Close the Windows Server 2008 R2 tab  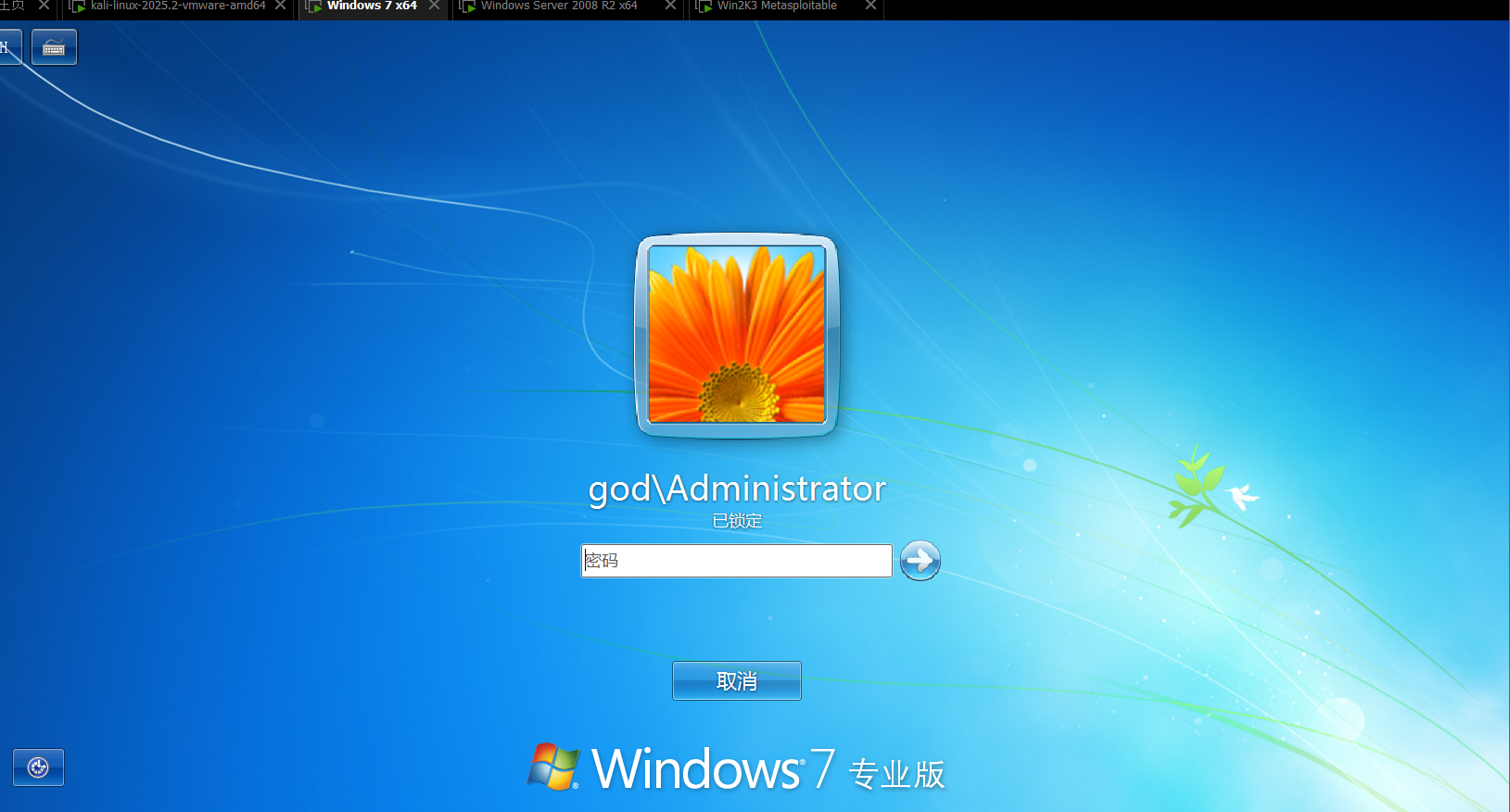670,6
